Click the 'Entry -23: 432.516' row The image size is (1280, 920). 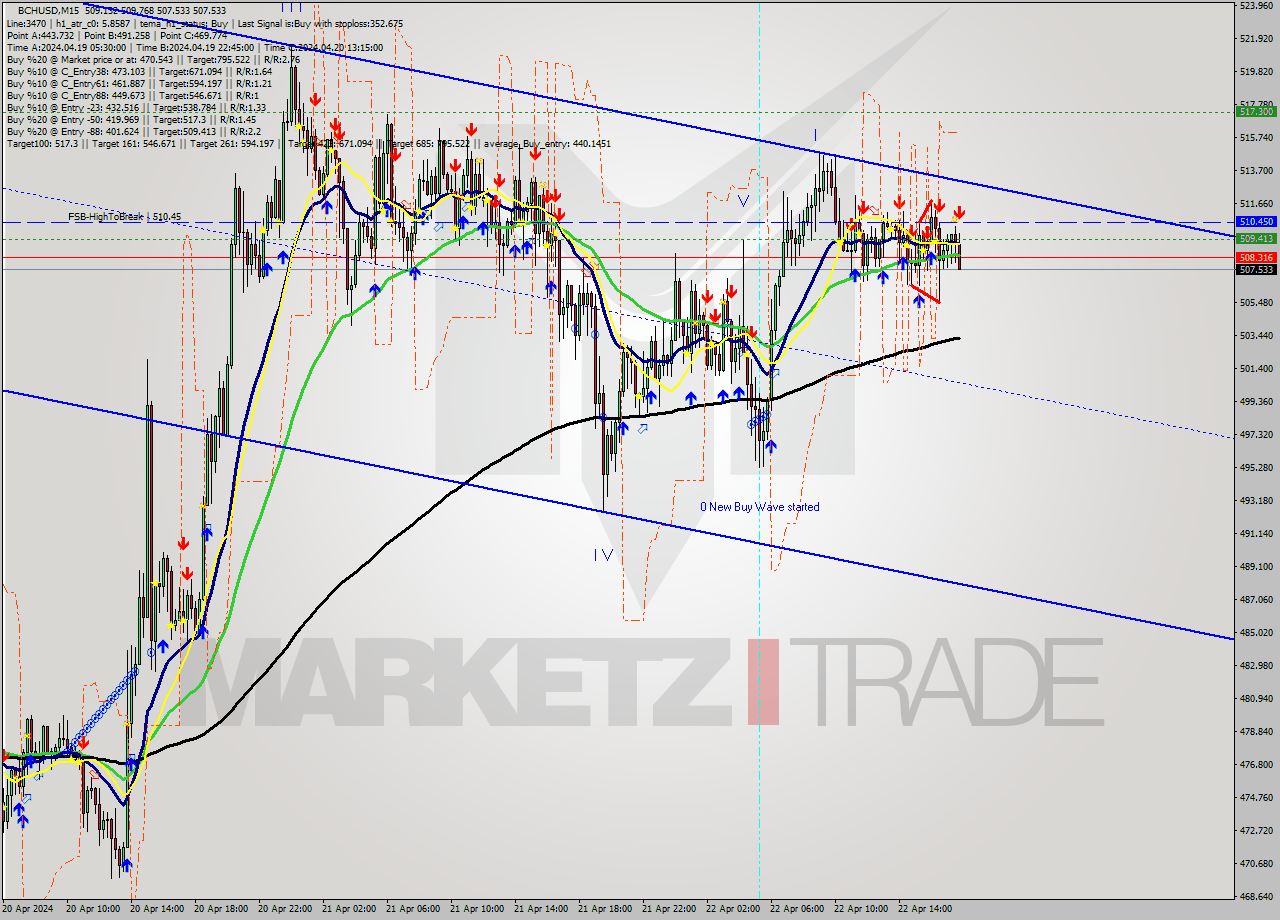click(136, 107)
